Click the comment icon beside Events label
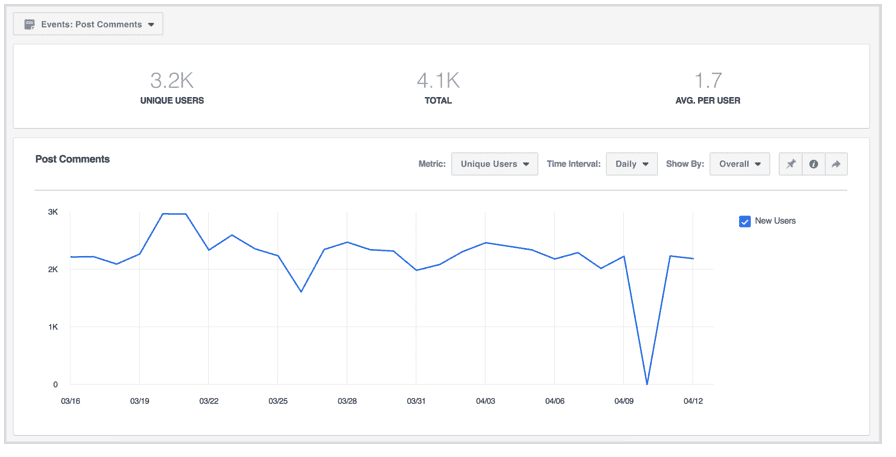The image size is (896, 457). click(30, 24)
